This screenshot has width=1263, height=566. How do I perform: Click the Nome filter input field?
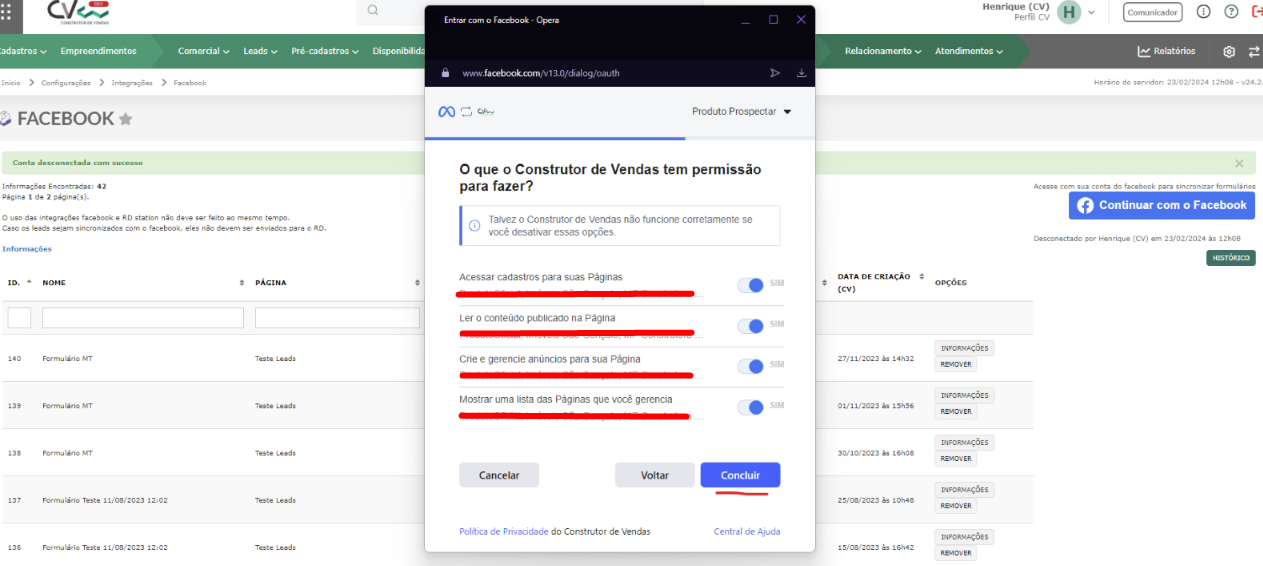[x=143, y=318]
